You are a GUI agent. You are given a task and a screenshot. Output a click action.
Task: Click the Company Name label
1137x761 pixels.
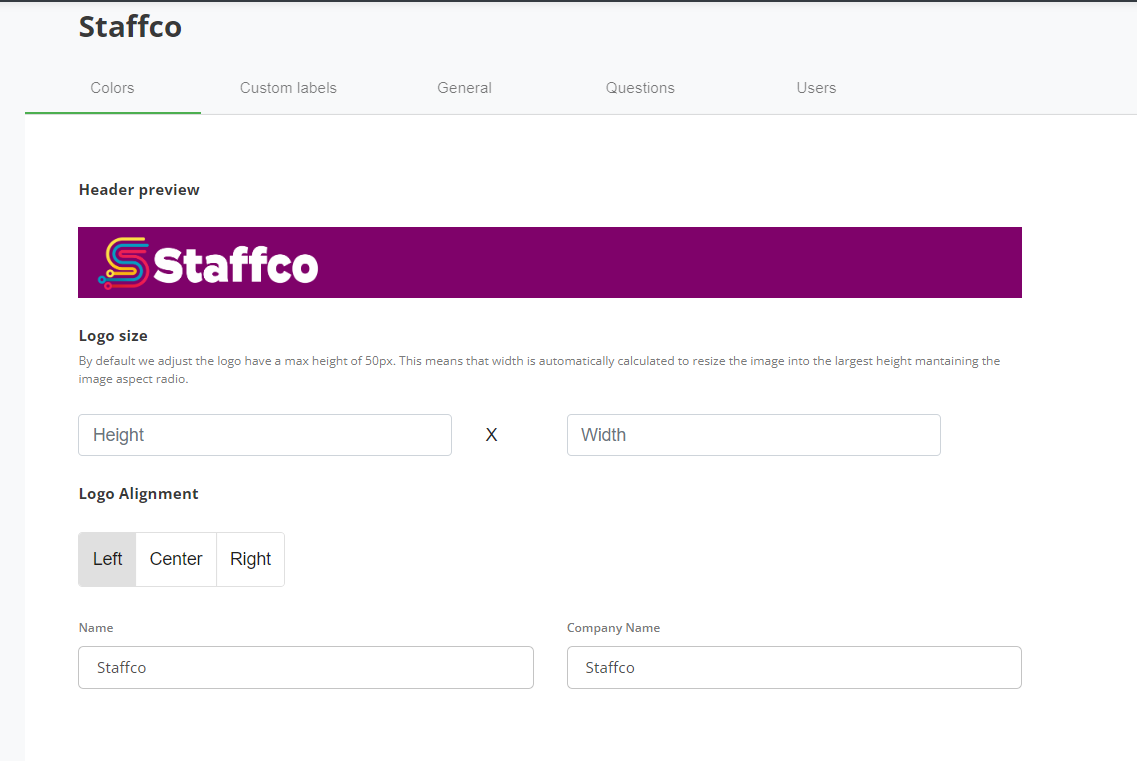(613, 628)
